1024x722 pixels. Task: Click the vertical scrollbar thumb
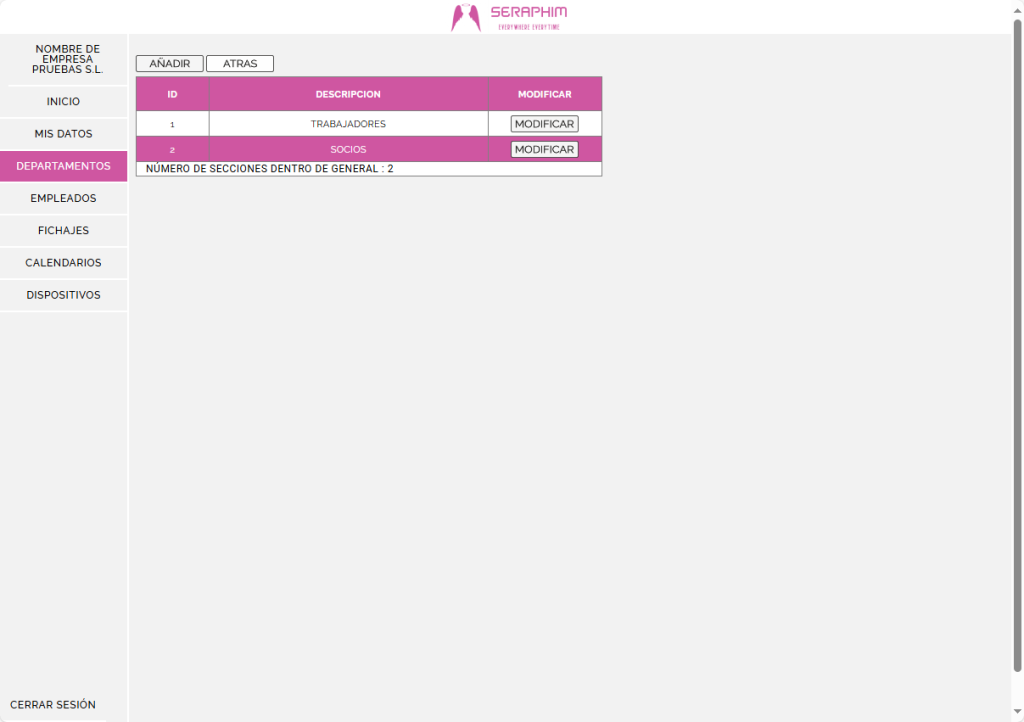tap(1017, 340)
